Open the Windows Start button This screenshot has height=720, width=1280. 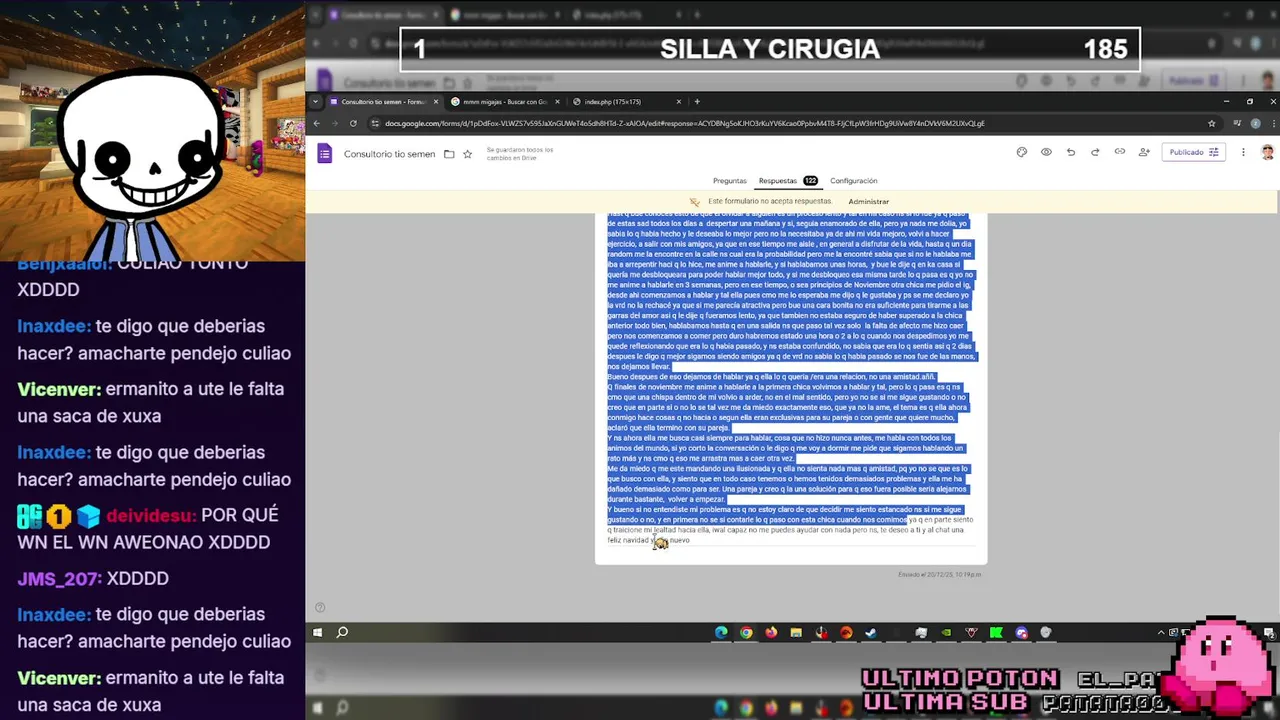(317, 632)
